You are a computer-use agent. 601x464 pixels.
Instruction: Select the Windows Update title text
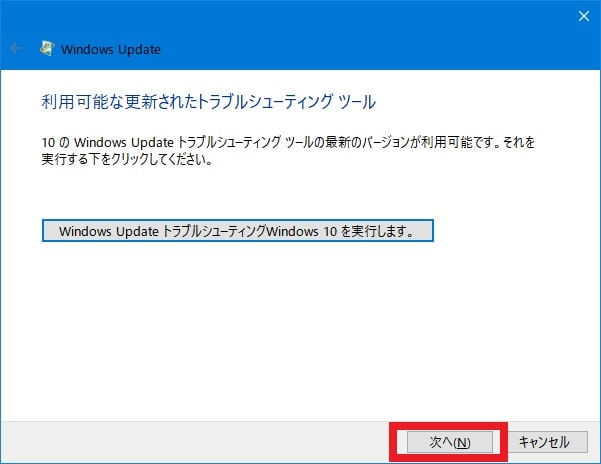coord(111,49)
